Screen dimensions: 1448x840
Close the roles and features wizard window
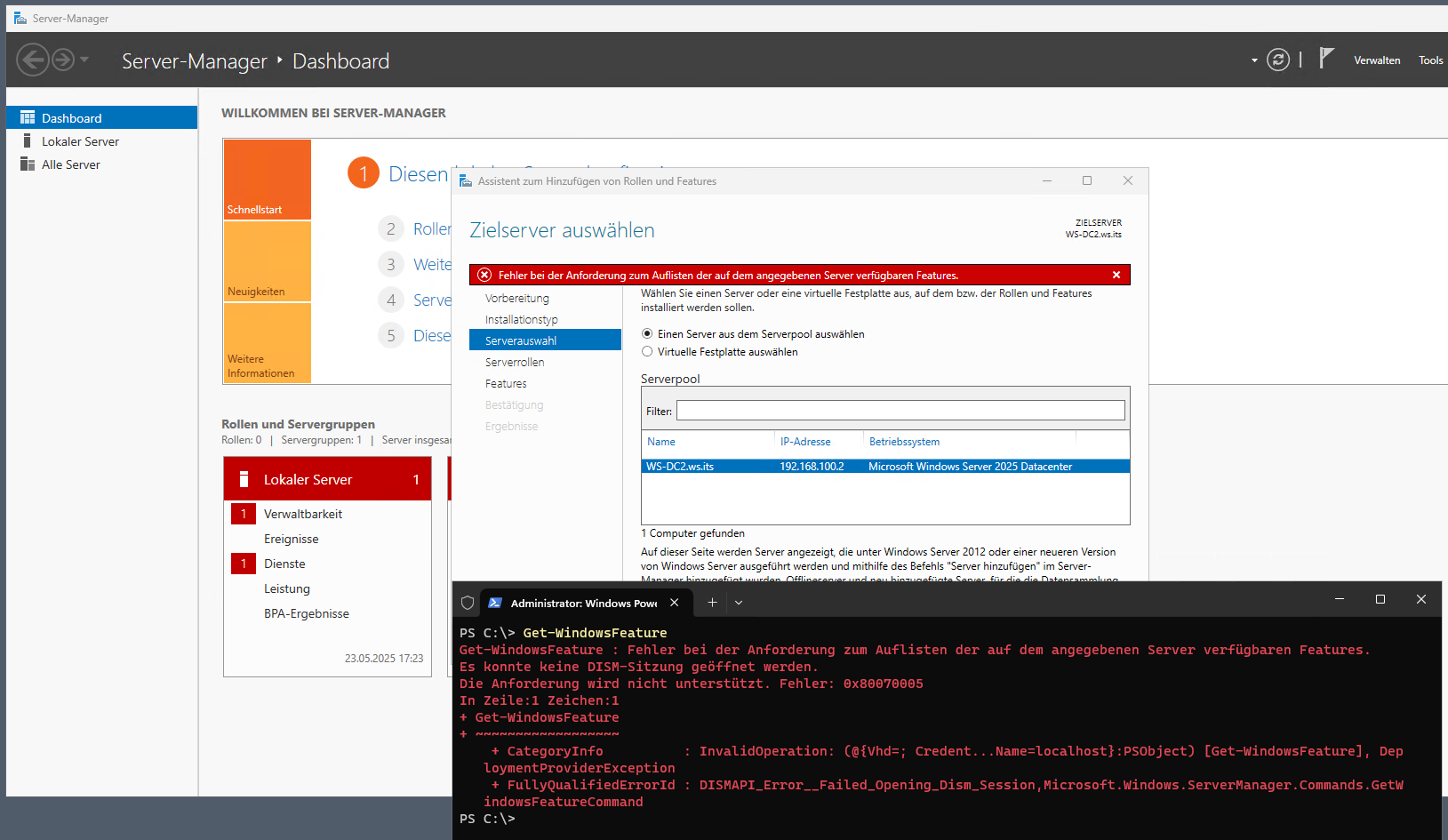[1128, 180]
